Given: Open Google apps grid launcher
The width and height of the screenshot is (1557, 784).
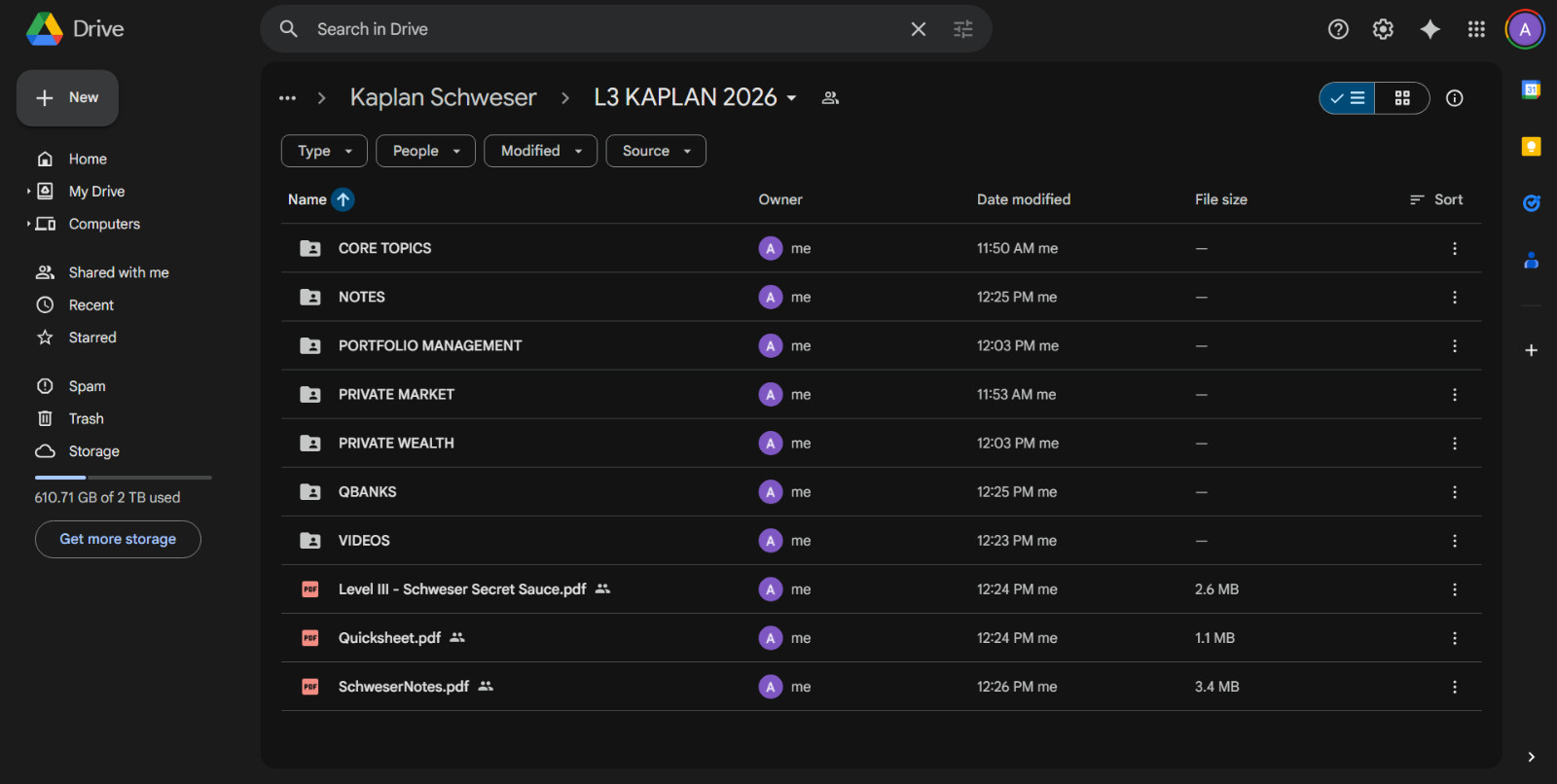Looking at the screenshot, I should (1476, 29).
